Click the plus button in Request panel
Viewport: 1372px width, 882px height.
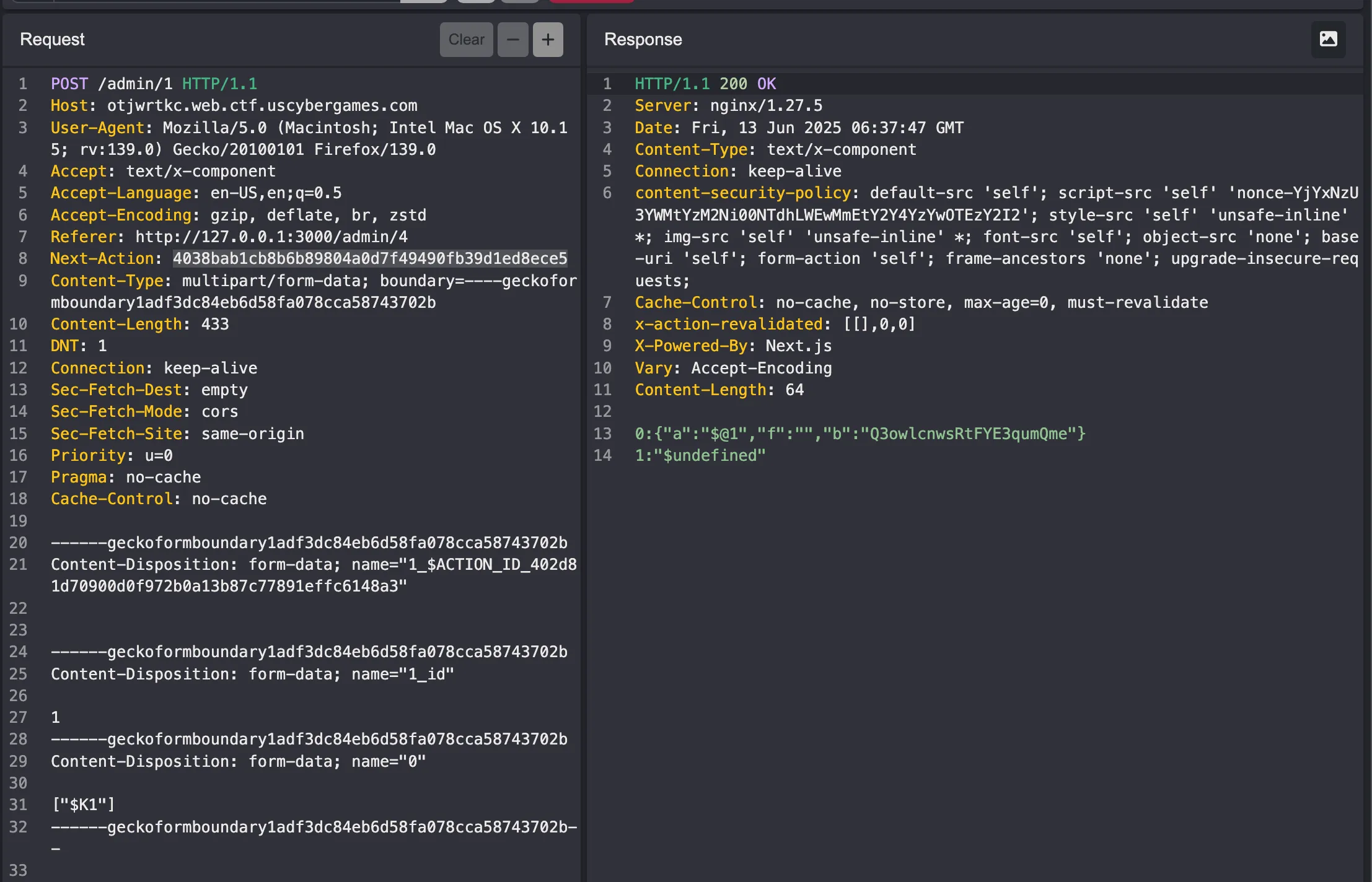(x=548, y=40)
